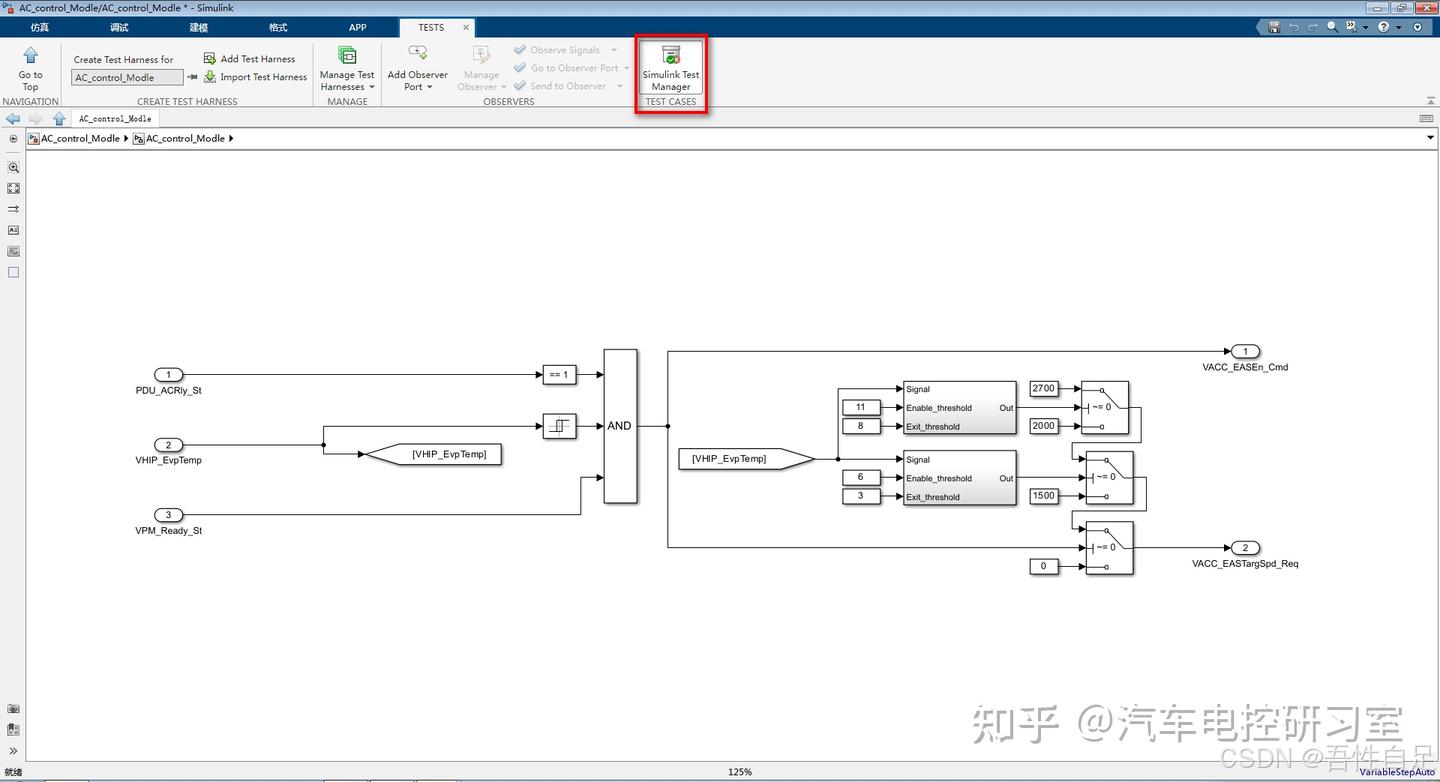The width and height of the screenshot is (1440, 782).
Task: Toggle the hide/show explorer arrow at sidebar top
Action: pyautogui.click(x=13, y=138)
